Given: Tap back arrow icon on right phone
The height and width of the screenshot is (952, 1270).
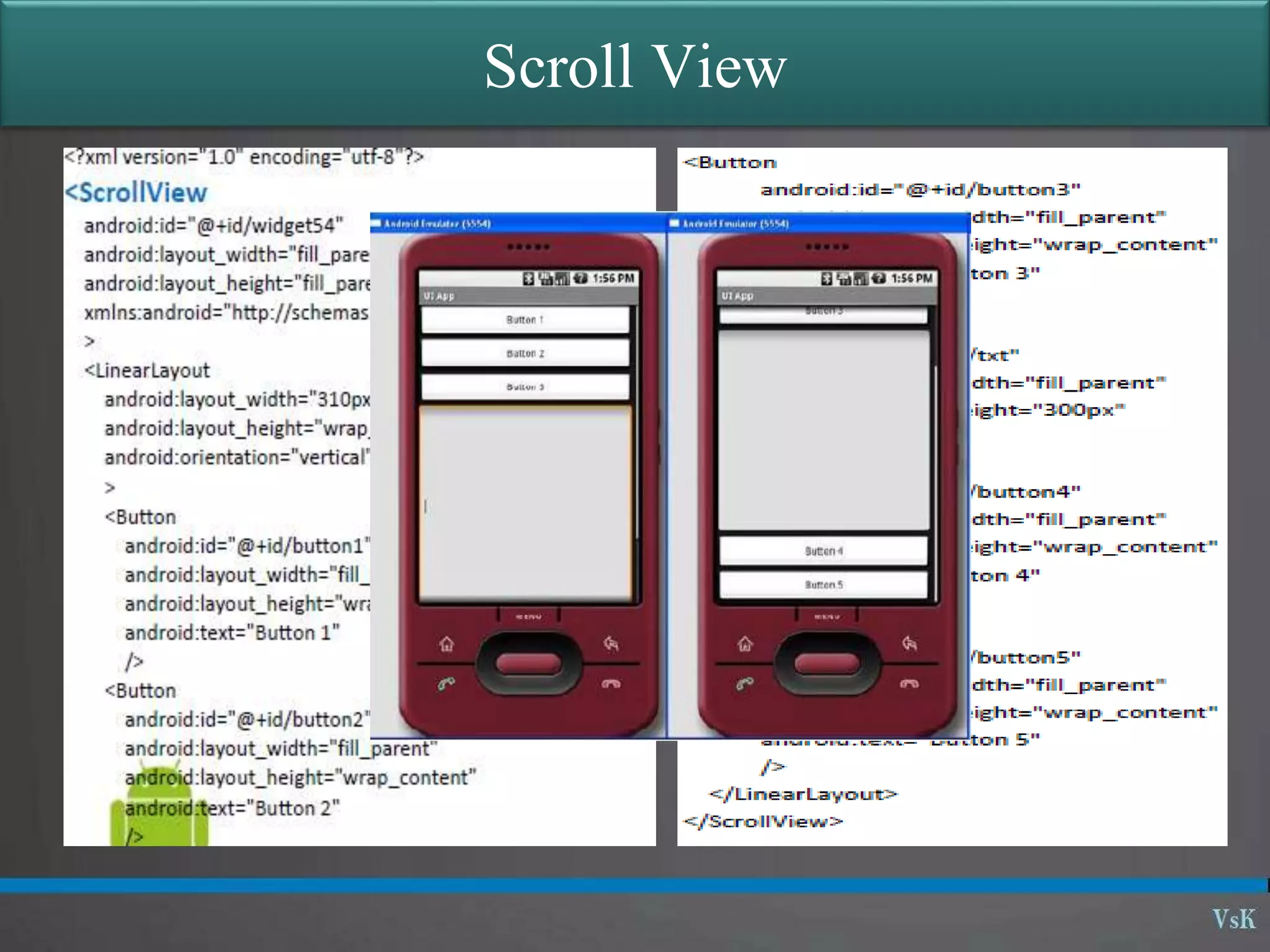Looking at the screenshot, I should pos(910,644).
